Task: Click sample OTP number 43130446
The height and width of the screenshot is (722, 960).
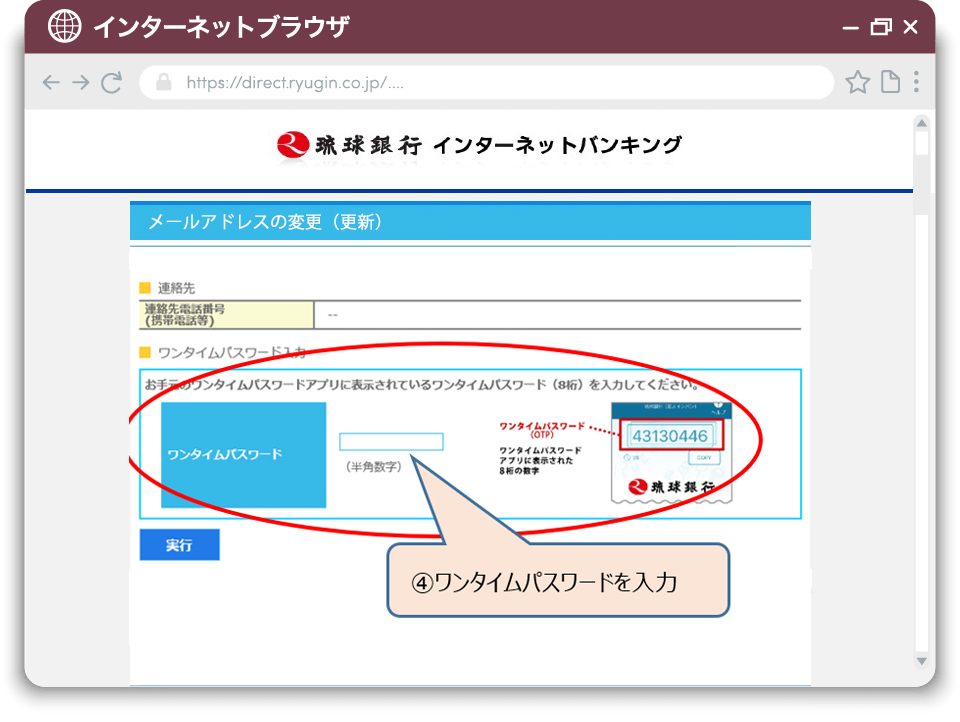Action: click(670, 436)
